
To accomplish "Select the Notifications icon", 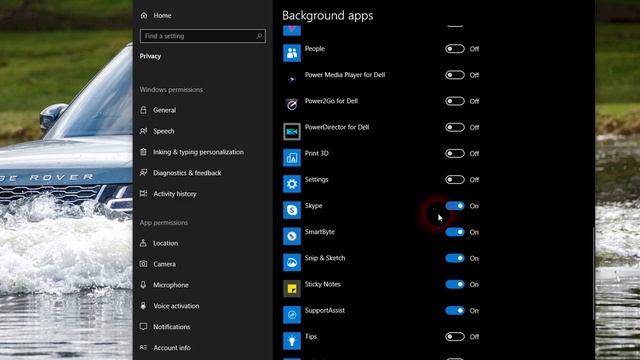I will pos(143,327).
